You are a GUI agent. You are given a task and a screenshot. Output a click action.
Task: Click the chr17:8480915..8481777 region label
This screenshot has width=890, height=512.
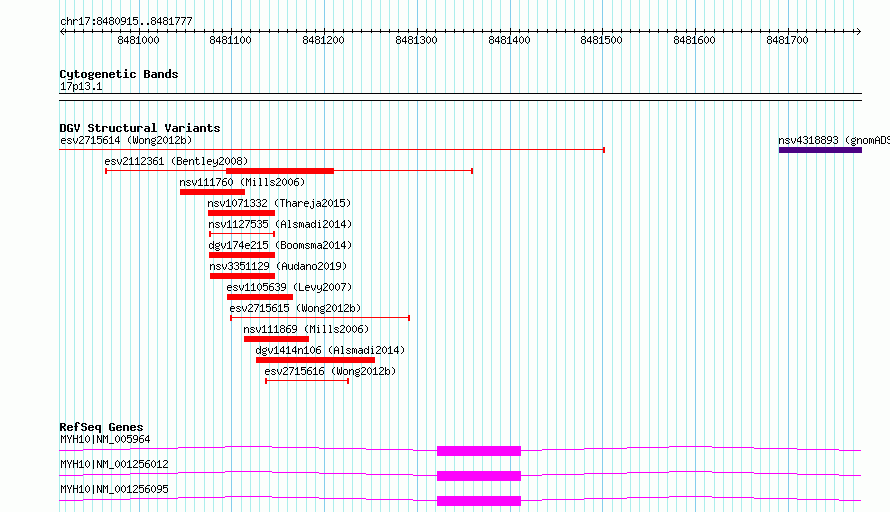(126, 22)
